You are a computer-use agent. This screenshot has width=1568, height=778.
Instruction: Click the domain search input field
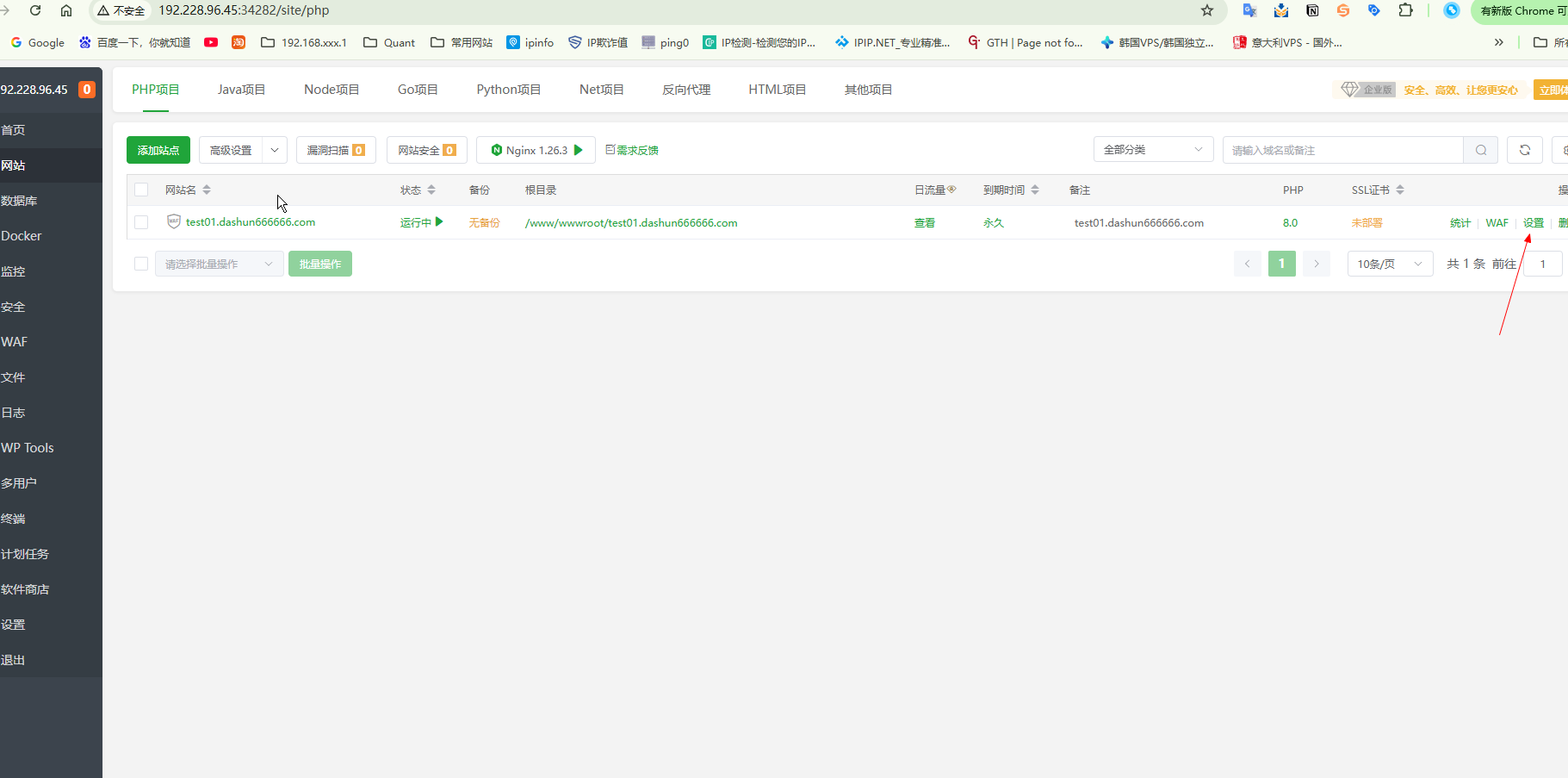tap(1343, 150)
